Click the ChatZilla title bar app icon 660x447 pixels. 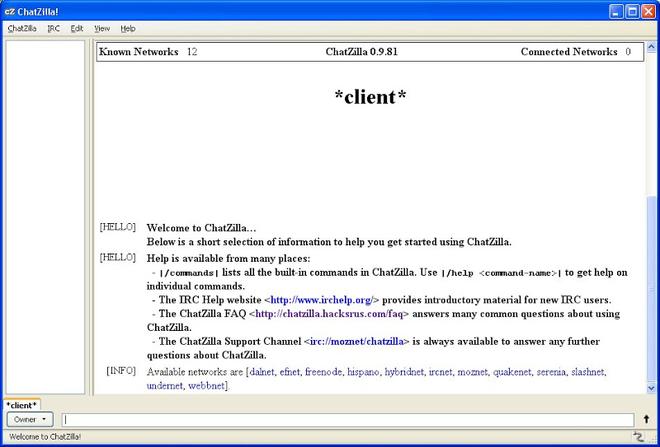tap(9, 12)
